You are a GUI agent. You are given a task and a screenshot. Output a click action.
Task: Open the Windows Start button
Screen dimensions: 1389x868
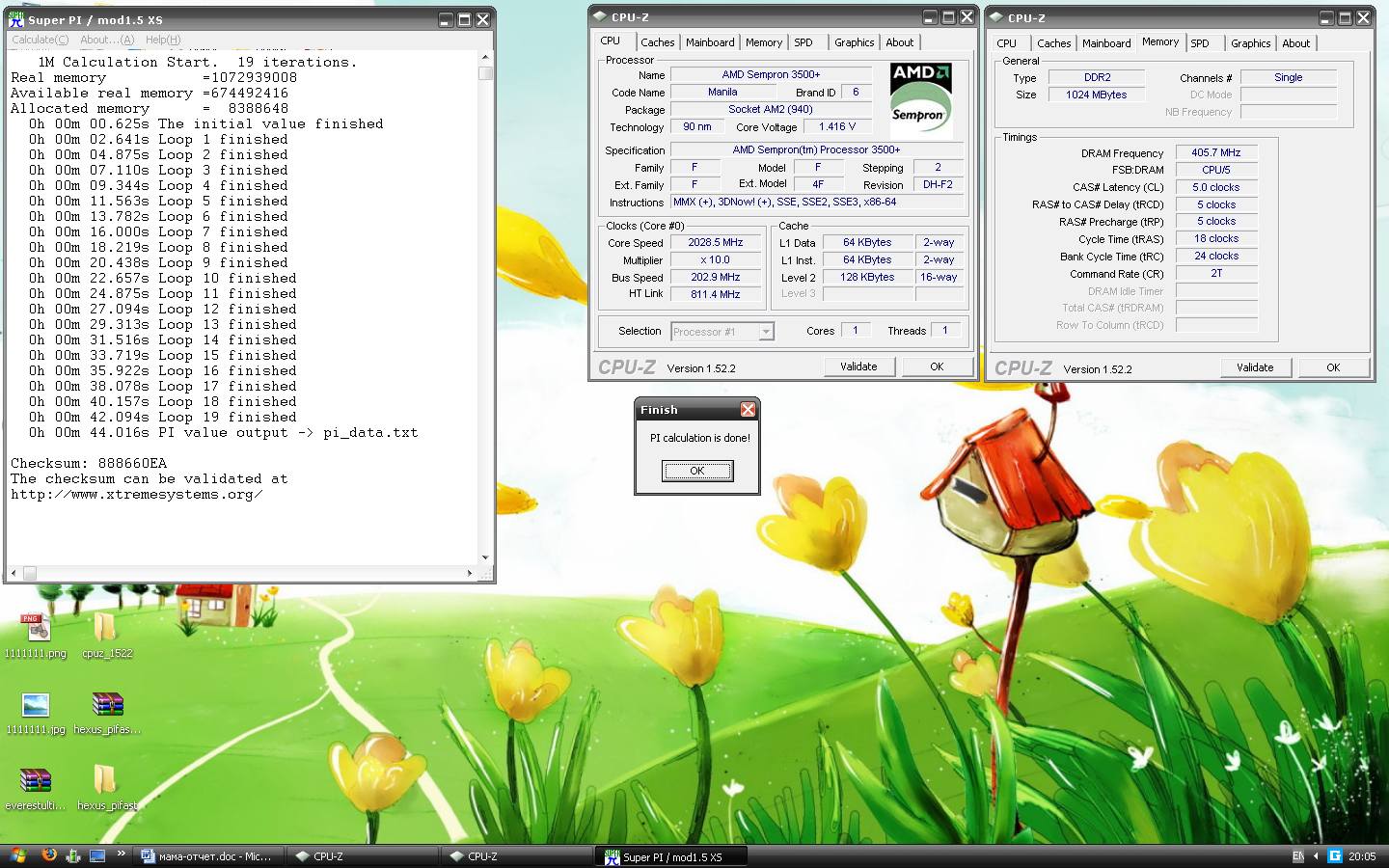(16, 855)
